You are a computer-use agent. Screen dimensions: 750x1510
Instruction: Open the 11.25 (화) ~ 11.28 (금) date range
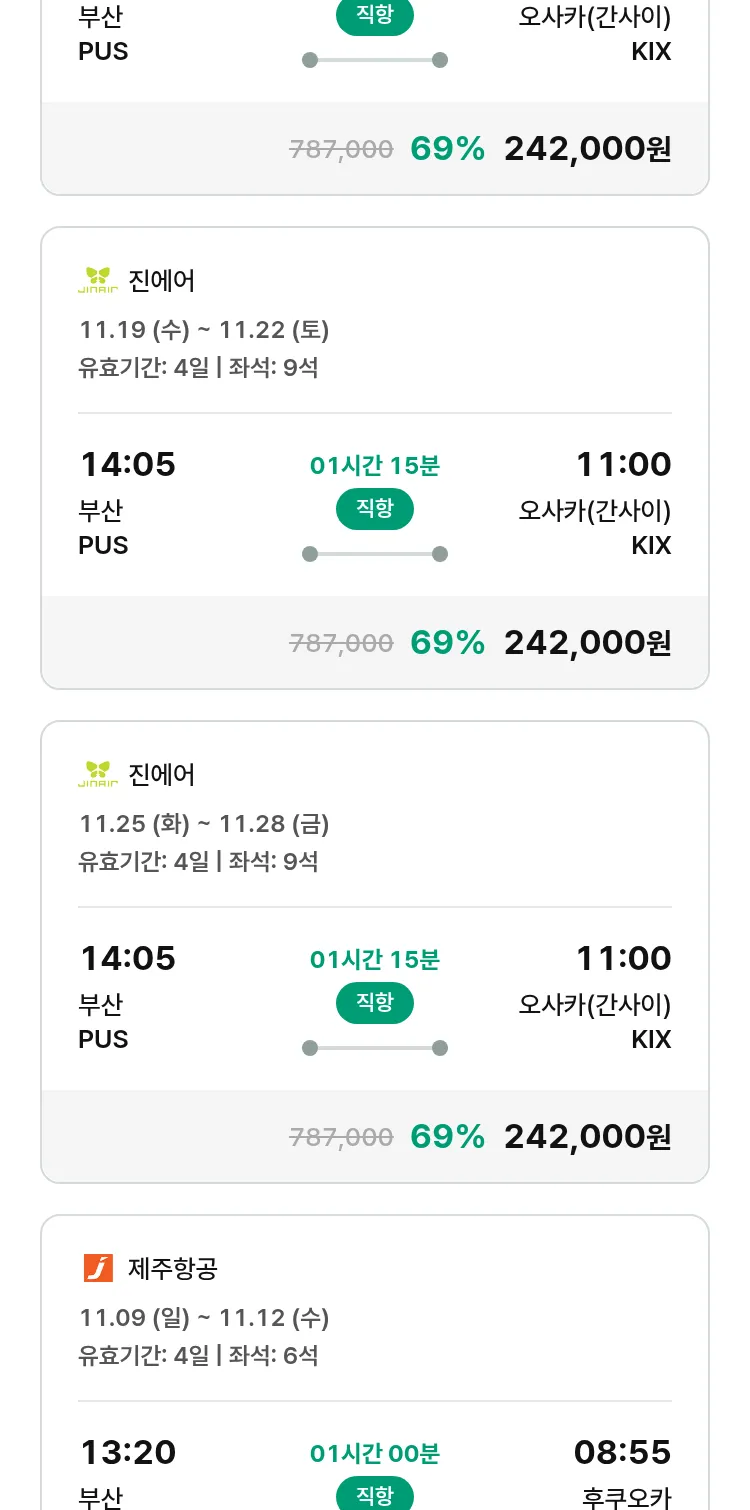(204, 824)
